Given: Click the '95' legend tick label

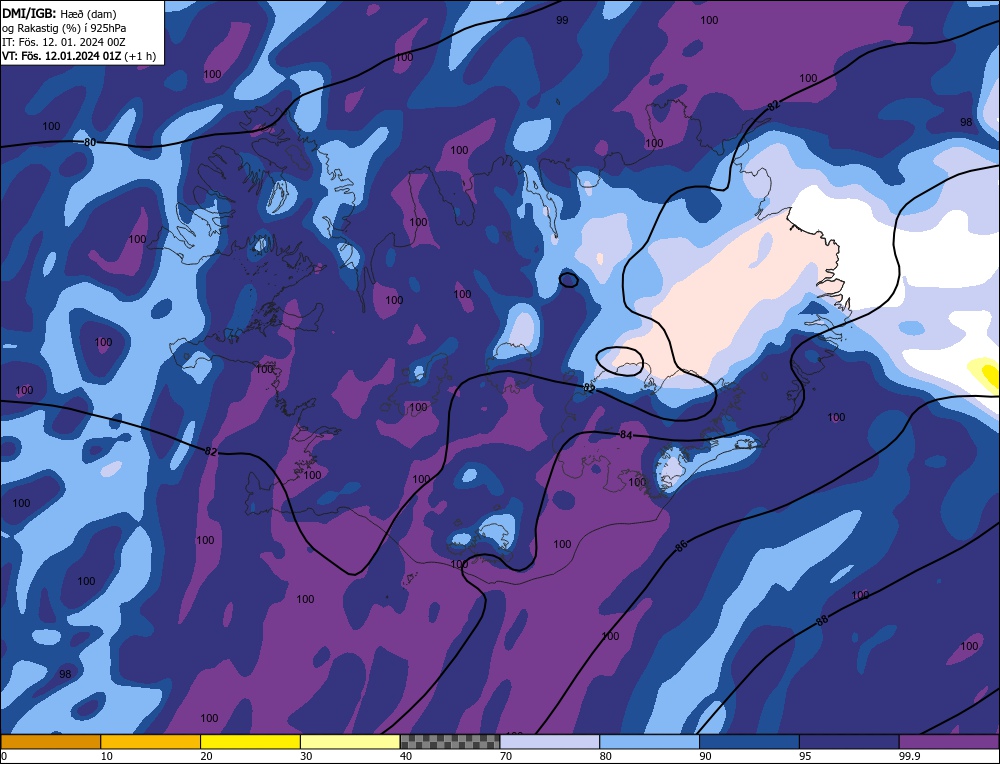Looking at the screenshot, I should 805,756.
